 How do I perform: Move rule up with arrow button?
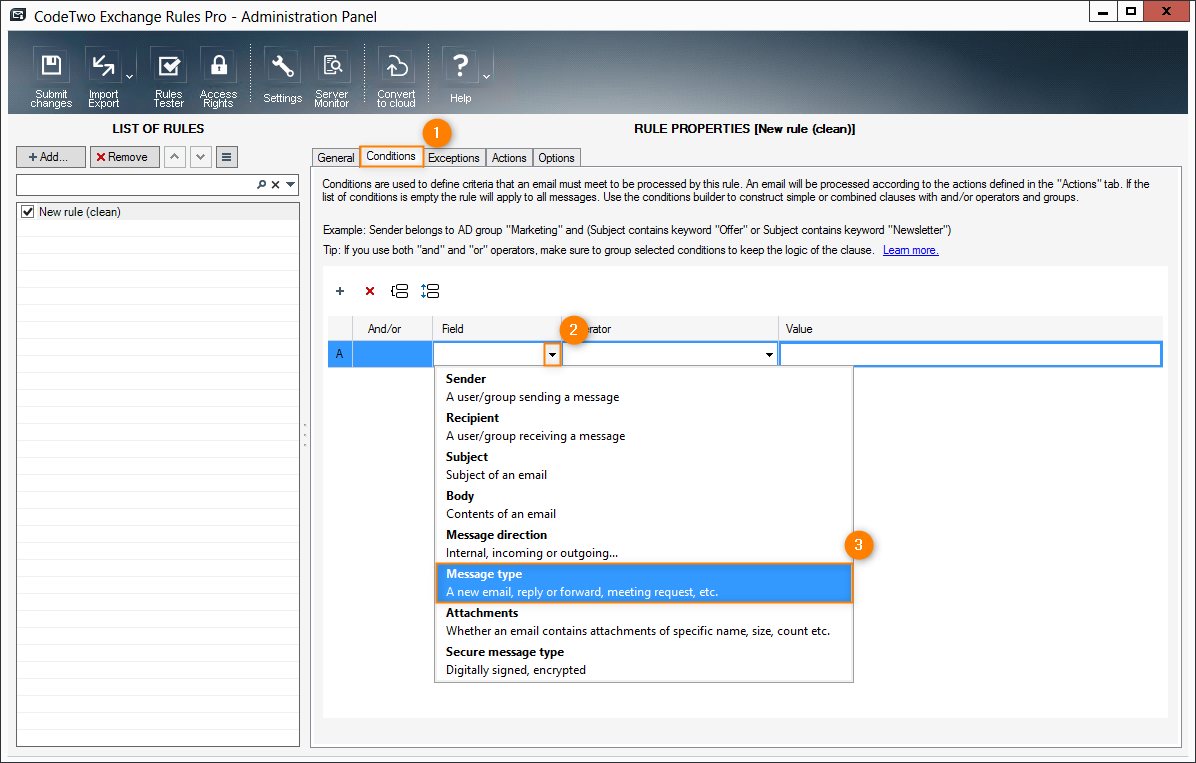click(x=175, y=157)
